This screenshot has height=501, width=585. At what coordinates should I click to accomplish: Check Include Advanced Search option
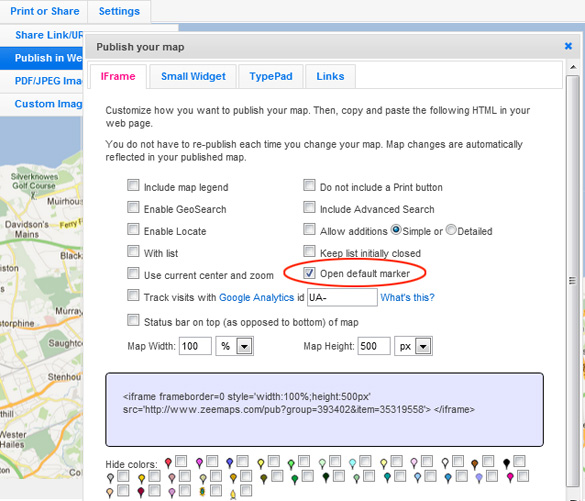pyautogui.click(x=309, y=207)
